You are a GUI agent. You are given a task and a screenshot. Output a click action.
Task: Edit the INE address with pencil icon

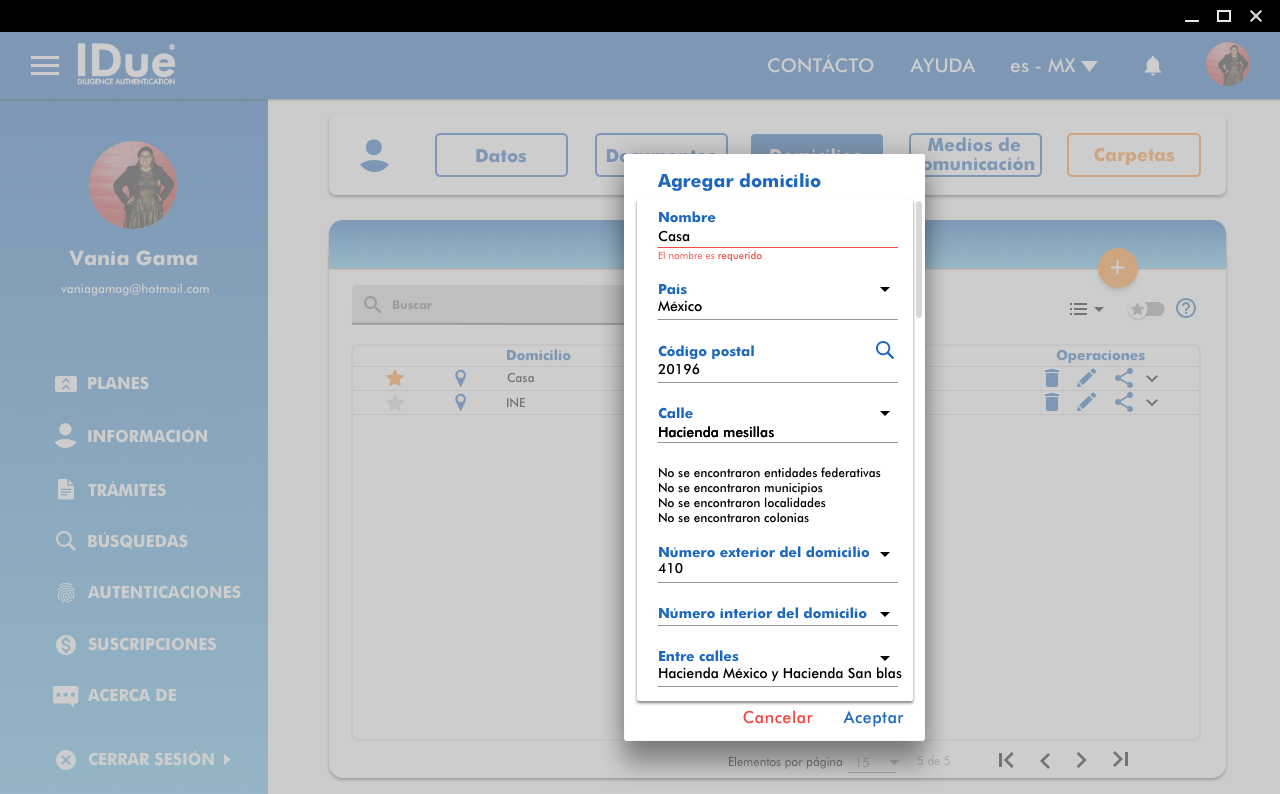pyautogui.click(x=1086, y=402)
